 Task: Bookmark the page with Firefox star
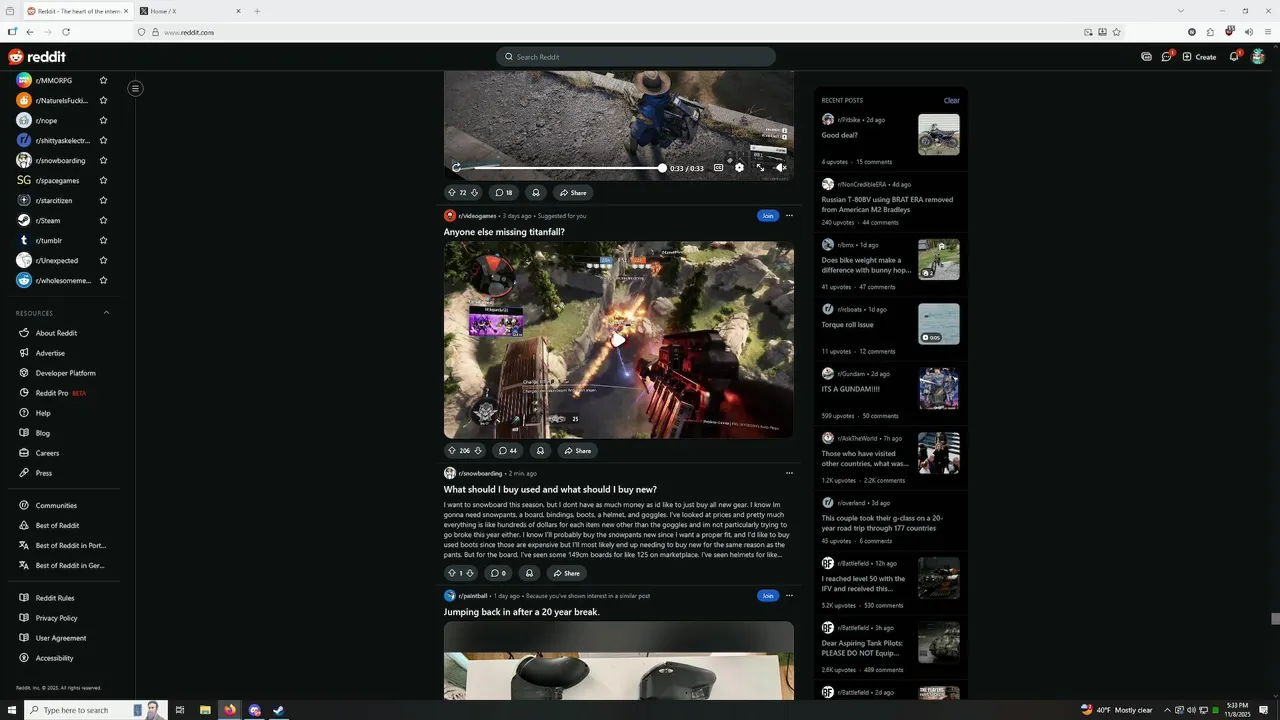(1116, 32)
